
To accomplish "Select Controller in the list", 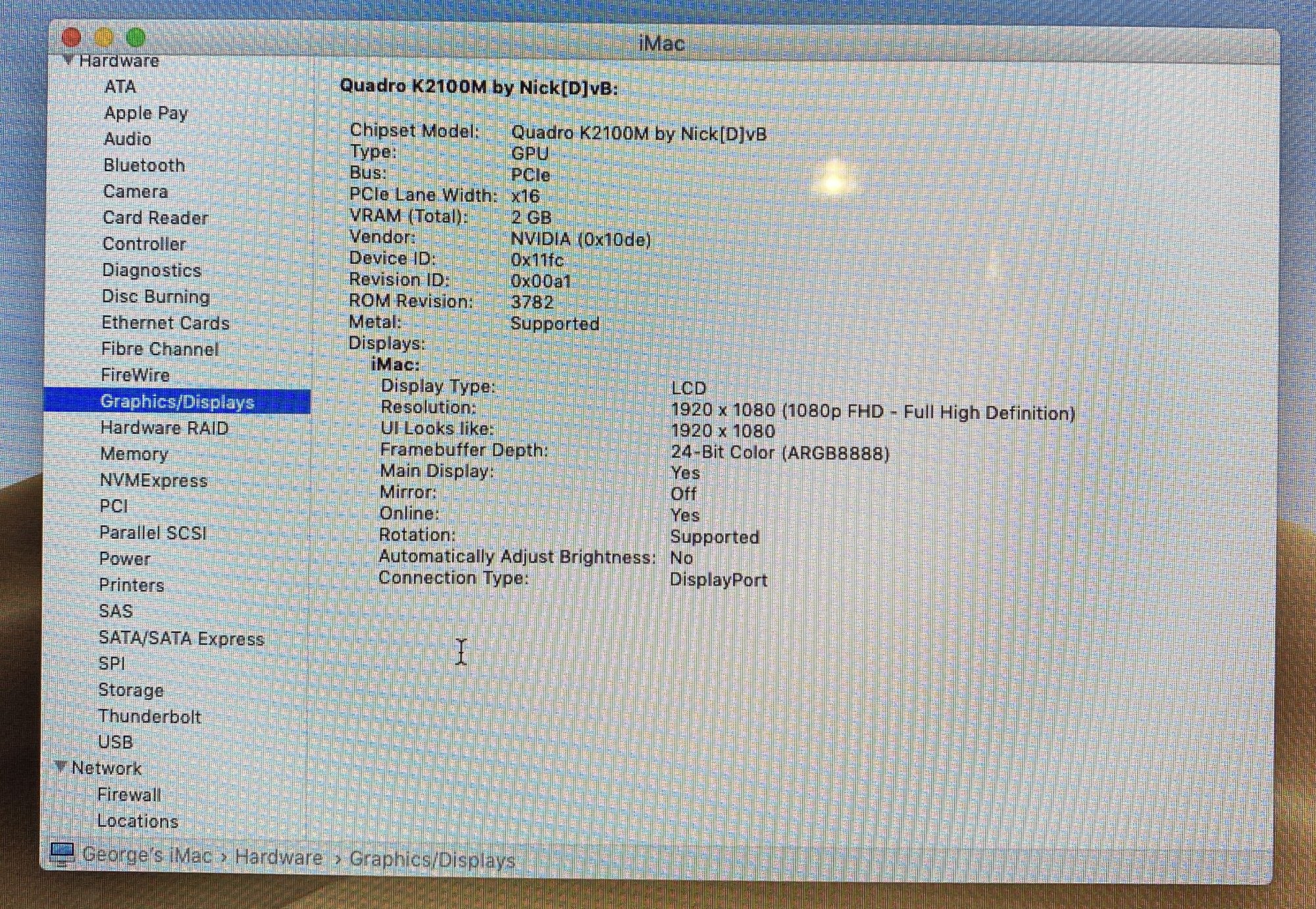I will click(x=144, y=244).
